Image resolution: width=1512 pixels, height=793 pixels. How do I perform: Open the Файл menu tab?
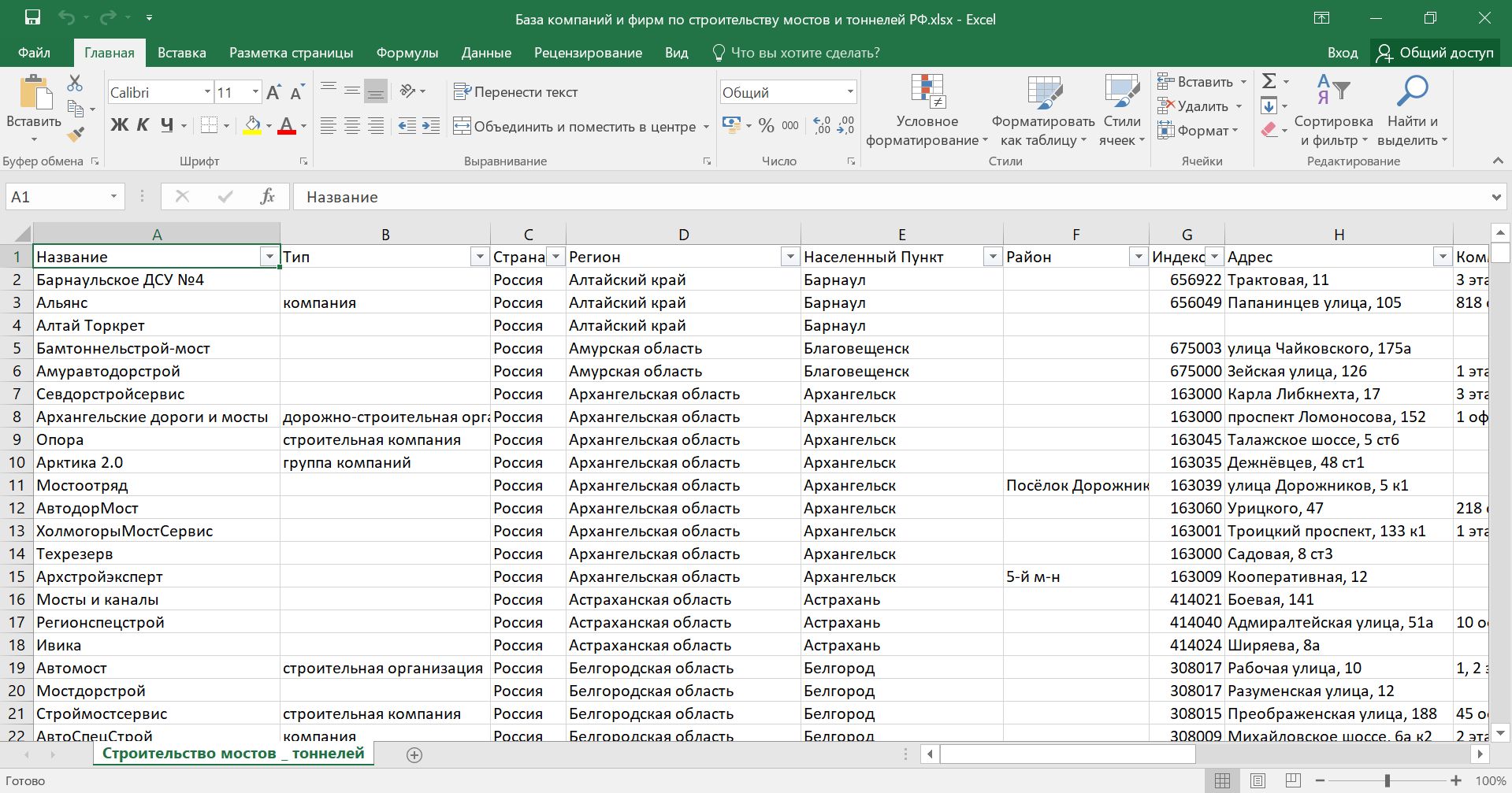coord(34,53)
